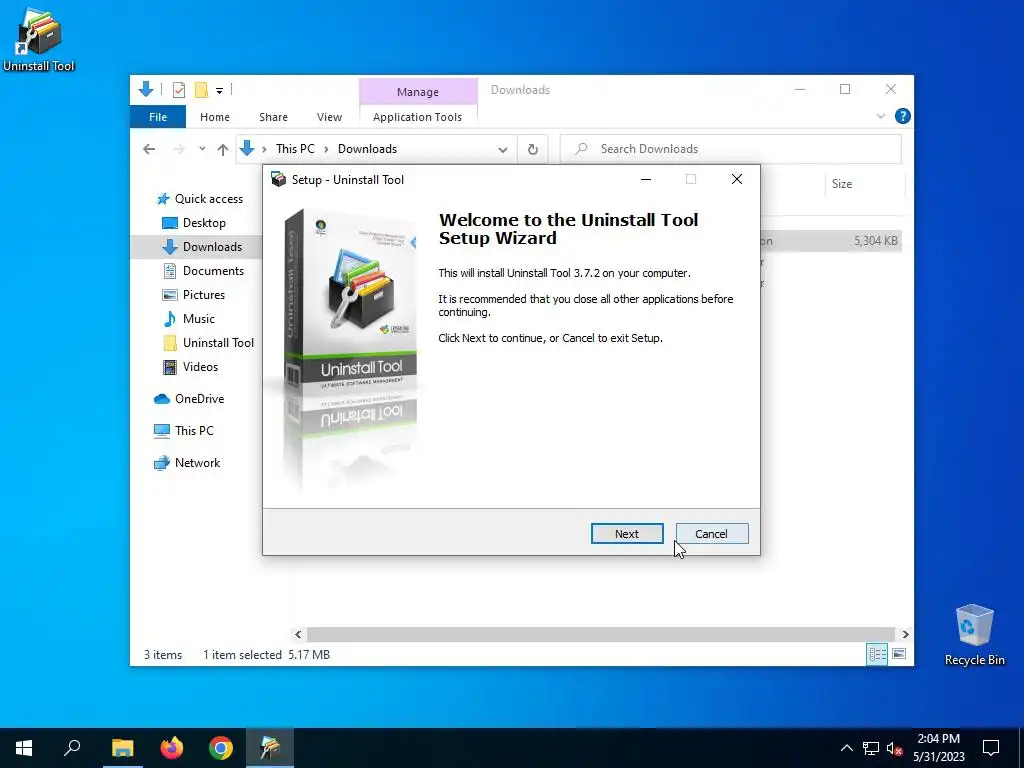Open the taskbar search magnifier
The image size is (1024, 768).
72,748
